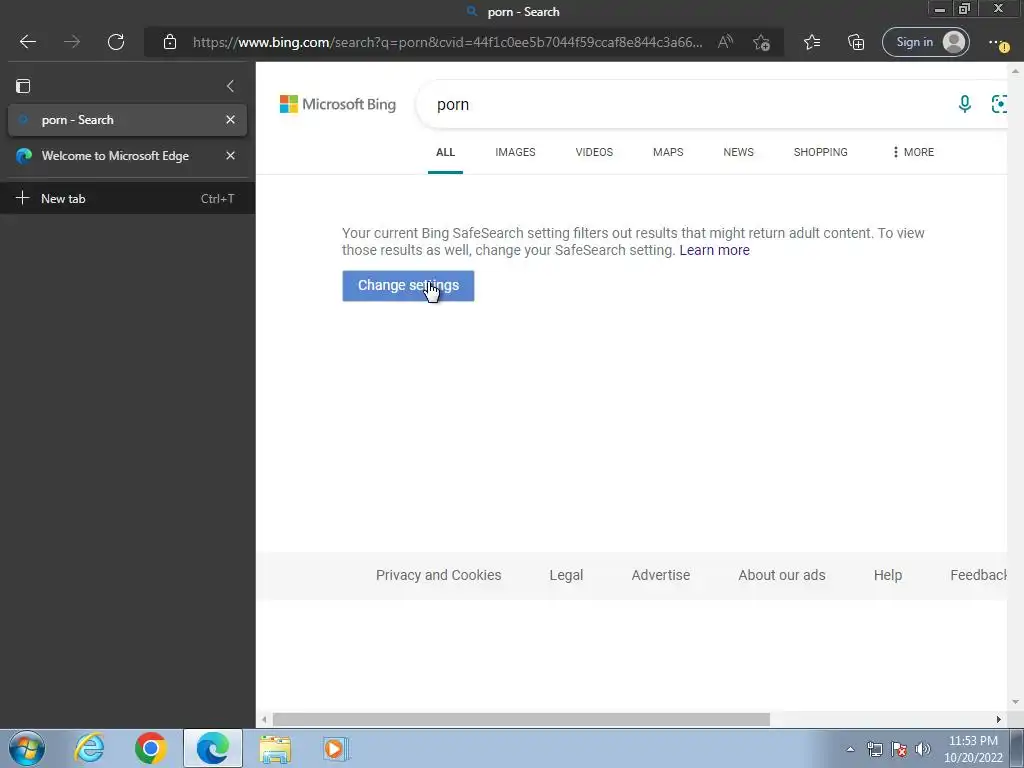Switch to NEWS results tab
The width and height of the screenshot is (1024, 768).
click(739, 152)
